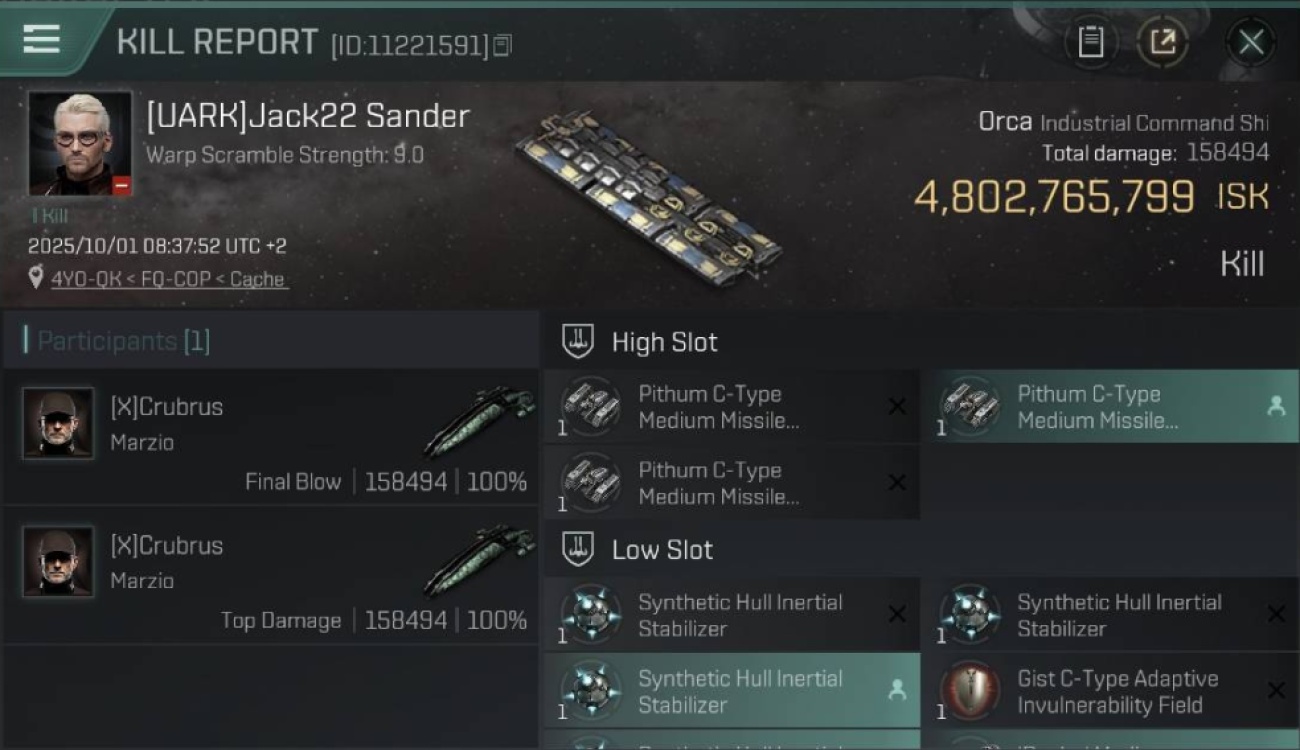Click the High Slot section icon

[578, 342]
